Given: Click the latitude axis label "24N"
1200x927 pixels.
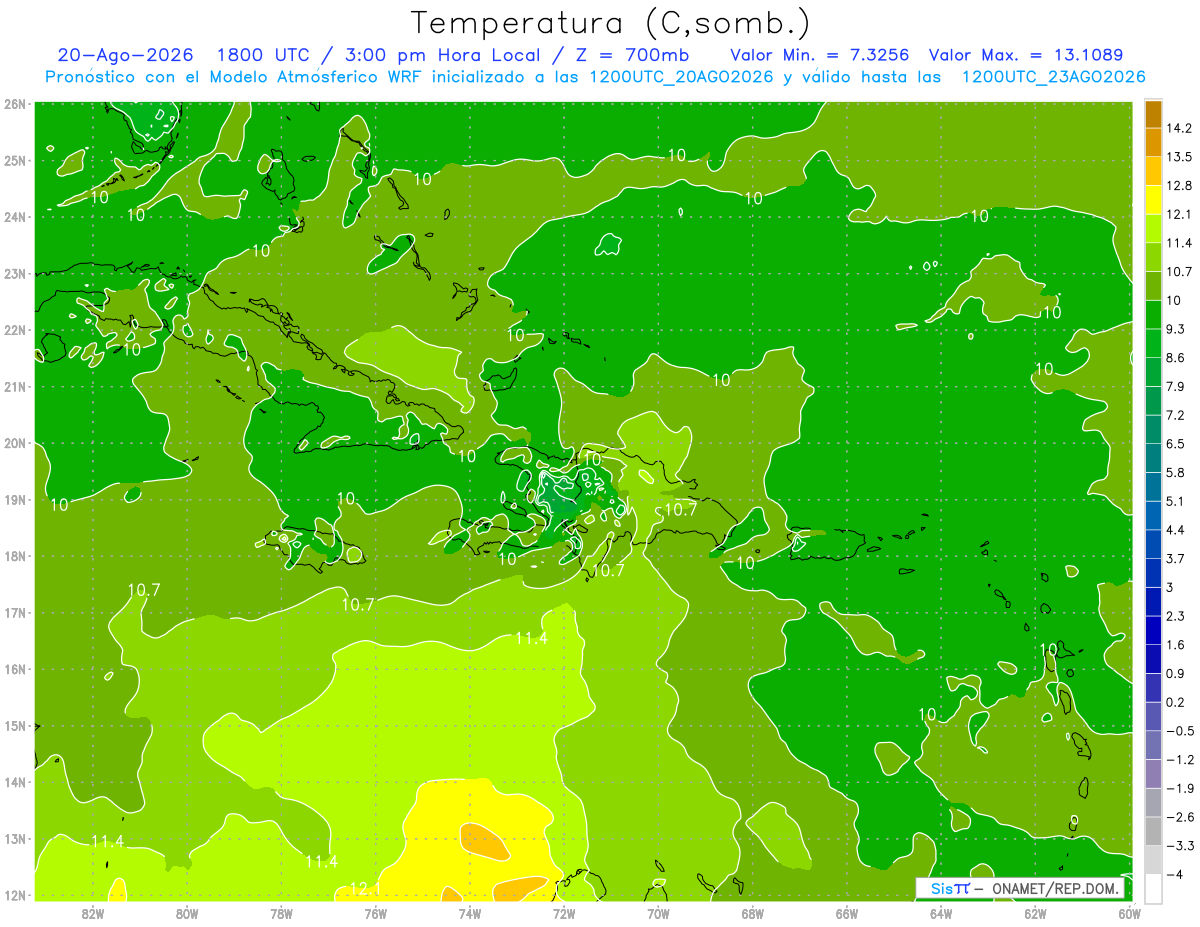Looking at the screenshot, I should tap(14, 217).
